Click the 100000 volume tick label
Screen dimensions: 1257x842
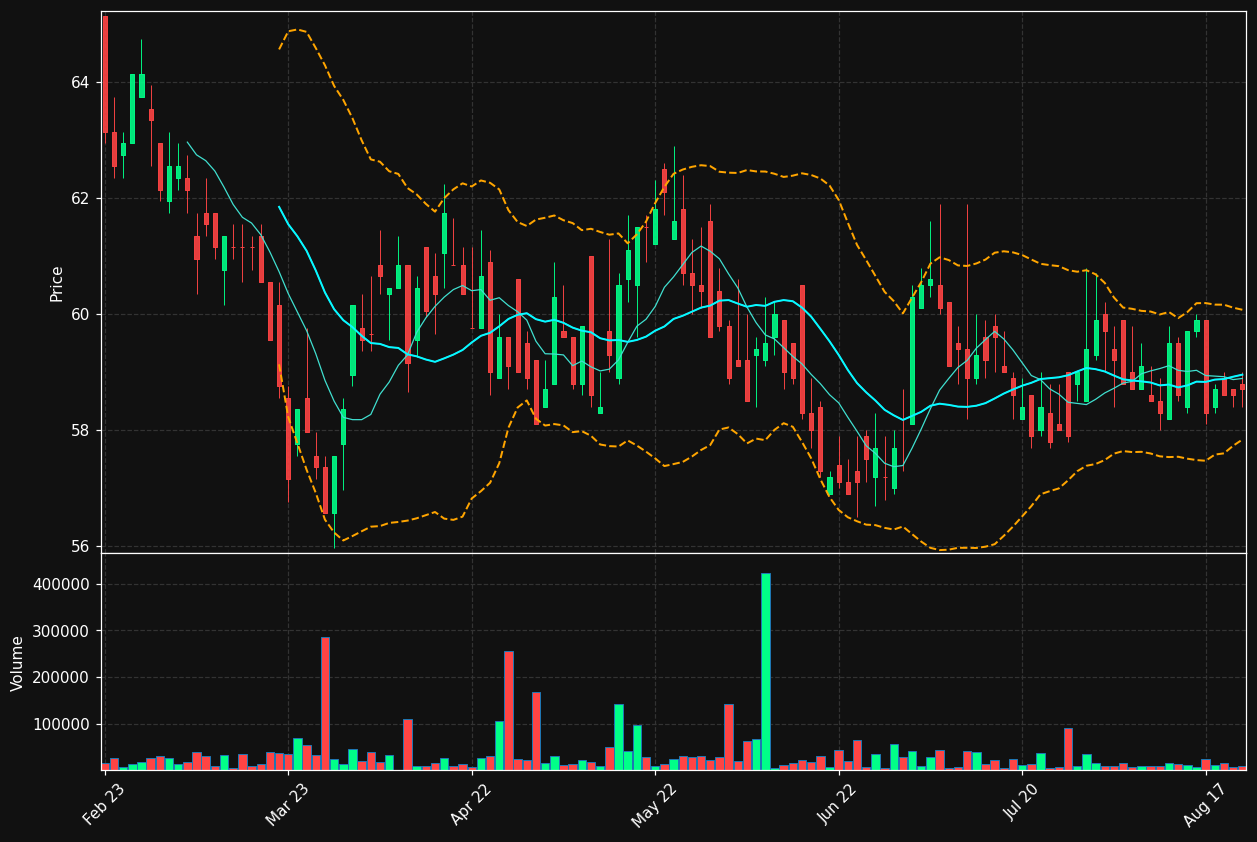[62, 724]
